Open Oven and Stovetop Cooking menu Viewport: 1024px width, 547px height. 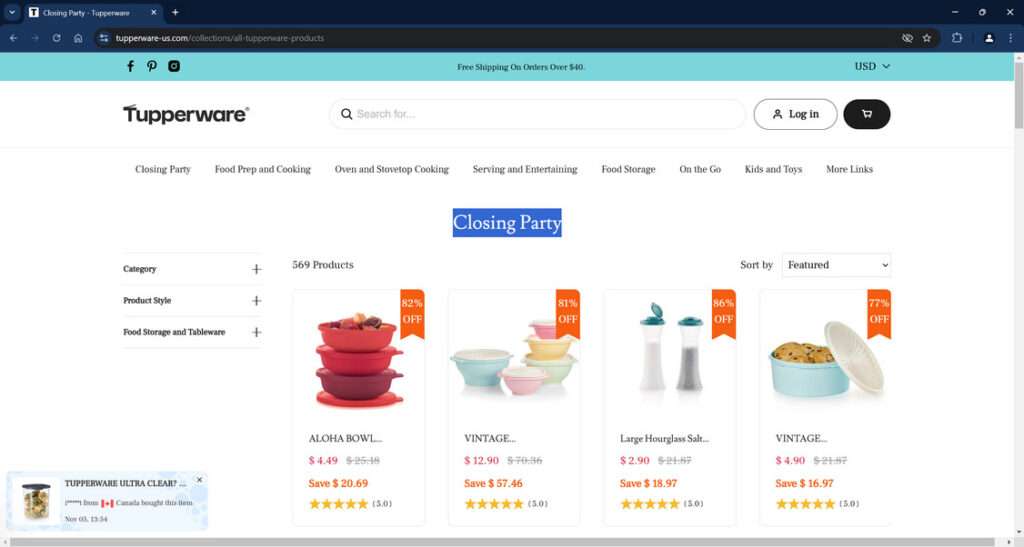coord(392,169)
